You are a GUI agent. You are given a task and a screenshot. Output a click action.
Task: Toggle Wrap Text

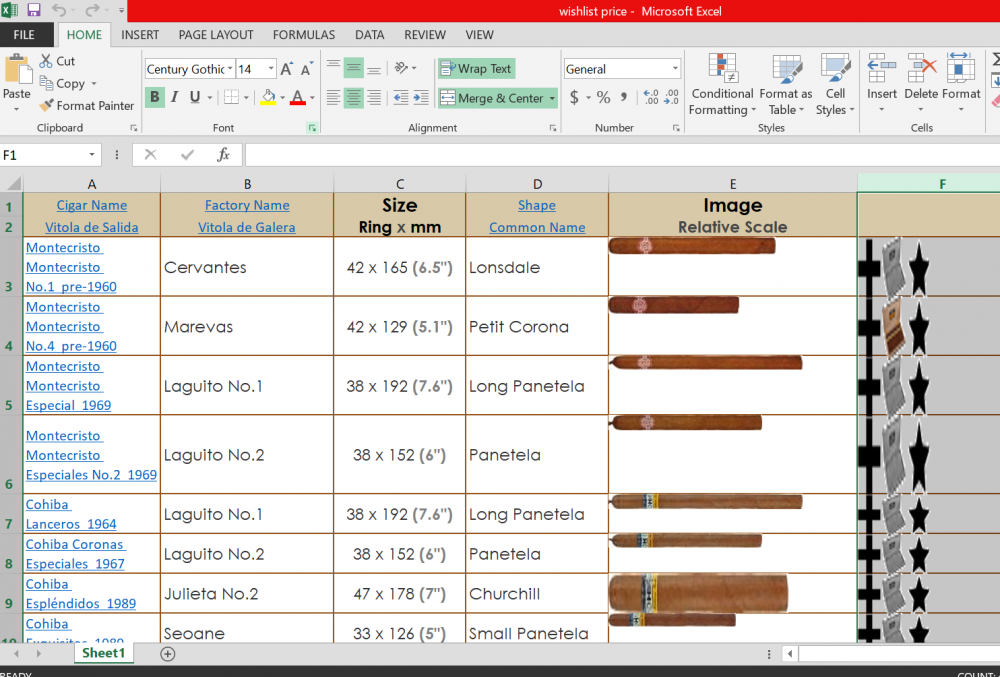[476, 68]
